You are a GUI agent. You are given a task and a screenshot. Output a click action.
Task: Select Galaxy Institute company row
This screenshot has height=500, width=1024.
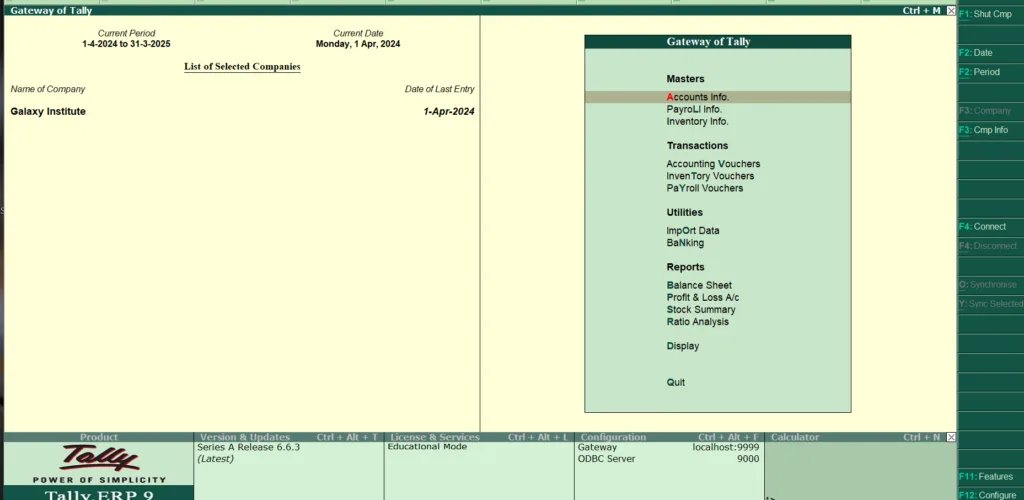(x=242, y=112)
